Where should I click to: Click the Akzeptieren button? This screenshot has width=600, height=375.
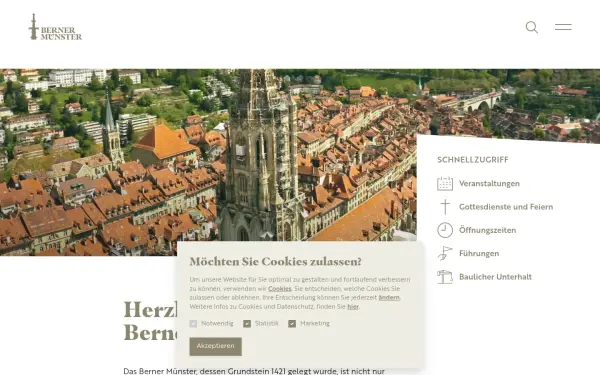click(215, 346)
